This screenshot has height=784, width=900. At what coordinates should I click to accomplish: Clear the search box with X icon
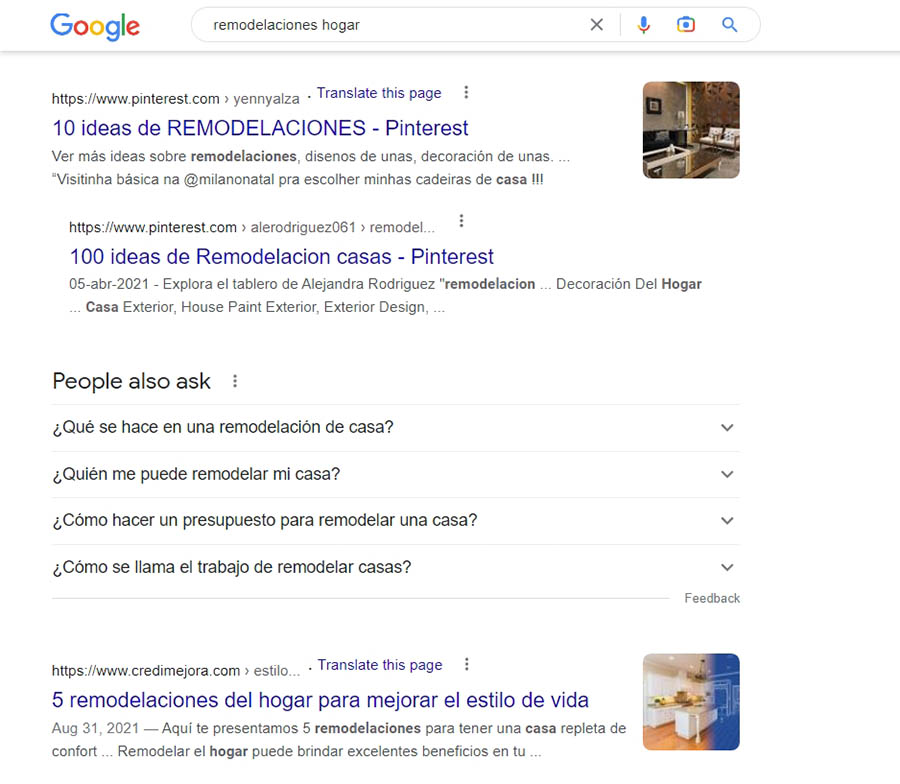point(597,25)
